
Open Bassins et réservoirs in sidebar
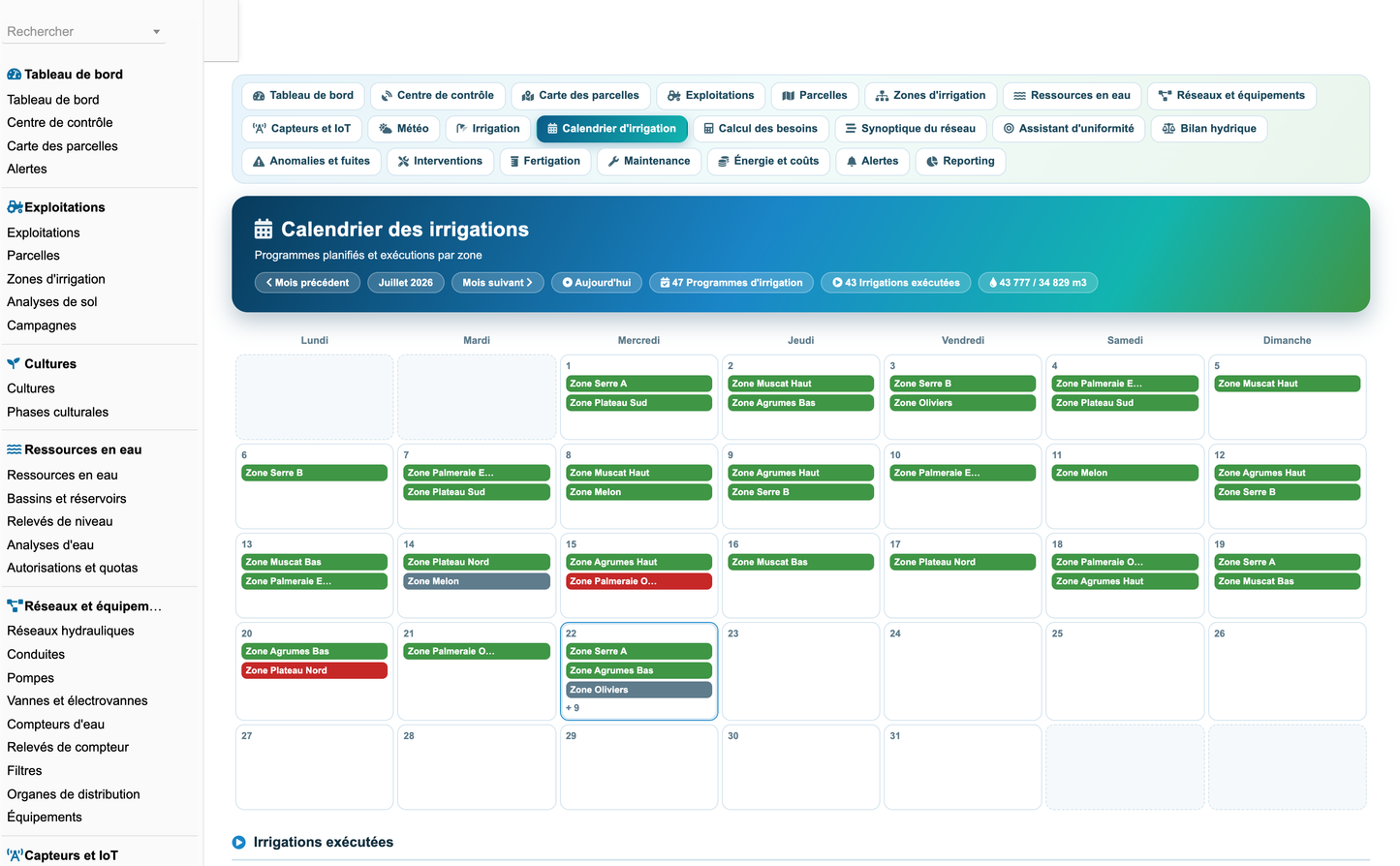coord(67,499)
